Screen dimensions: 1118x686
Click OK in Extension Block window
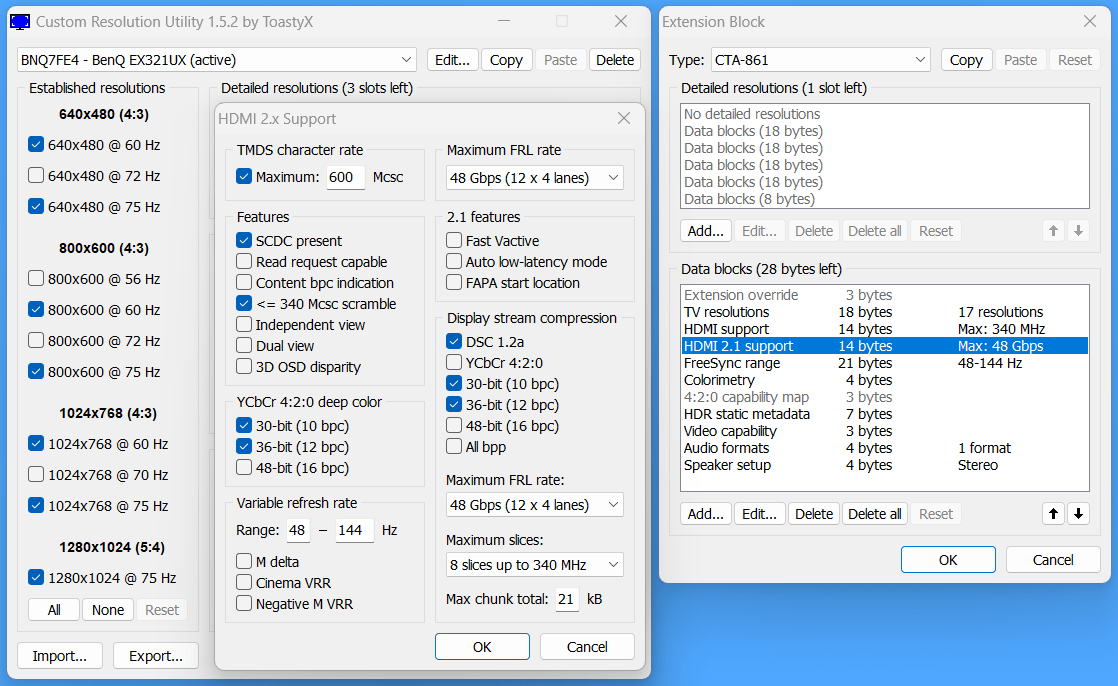948,560
